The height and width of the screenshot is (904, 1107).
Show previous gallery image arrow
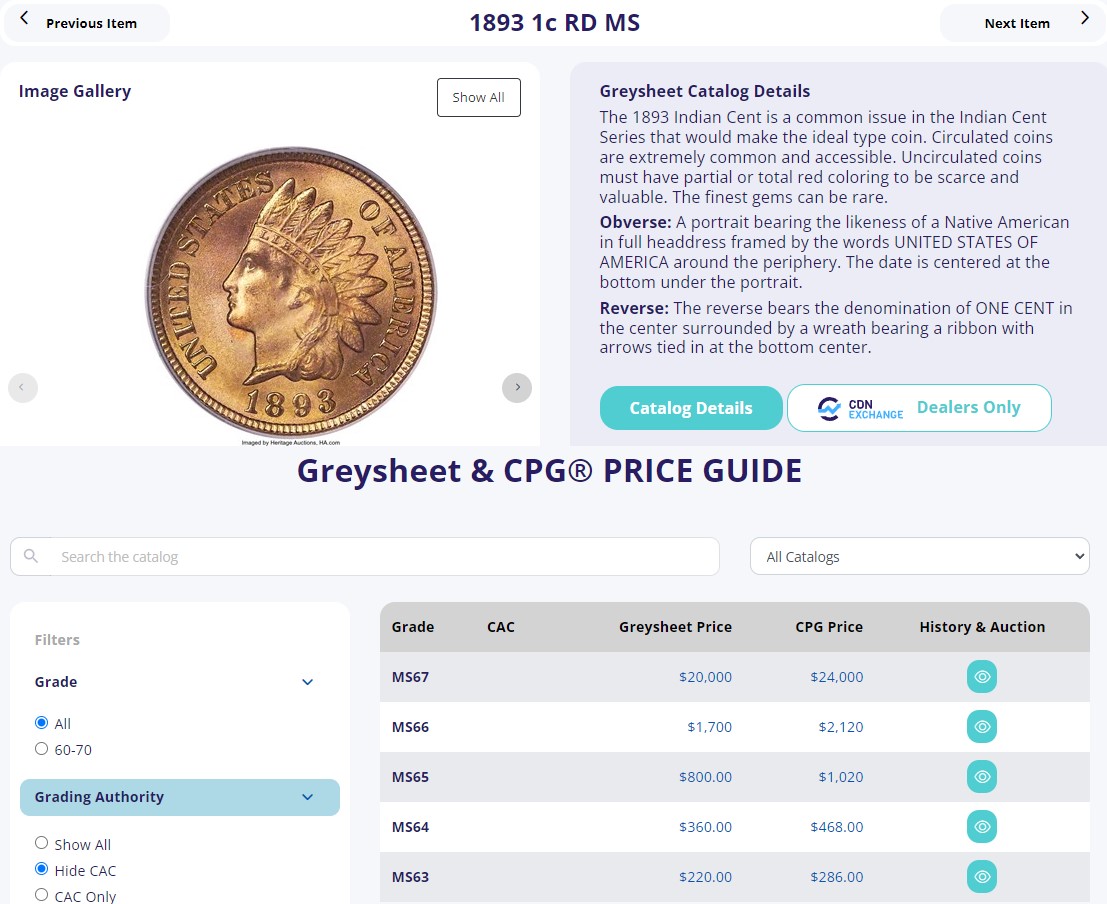(x=23, y=388)
